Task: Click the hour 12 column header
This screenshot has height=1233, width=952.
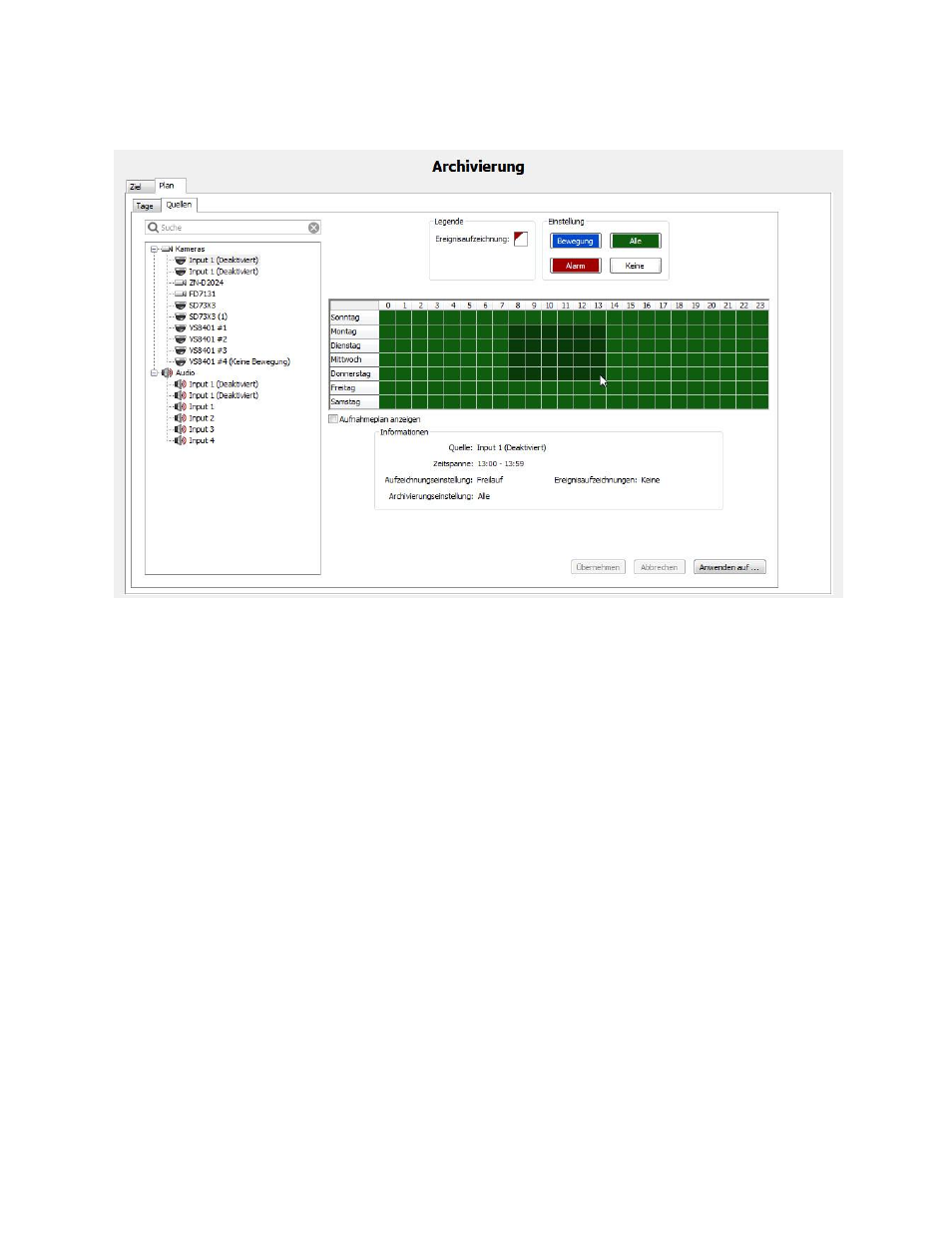Action: [x=582, y=306]
